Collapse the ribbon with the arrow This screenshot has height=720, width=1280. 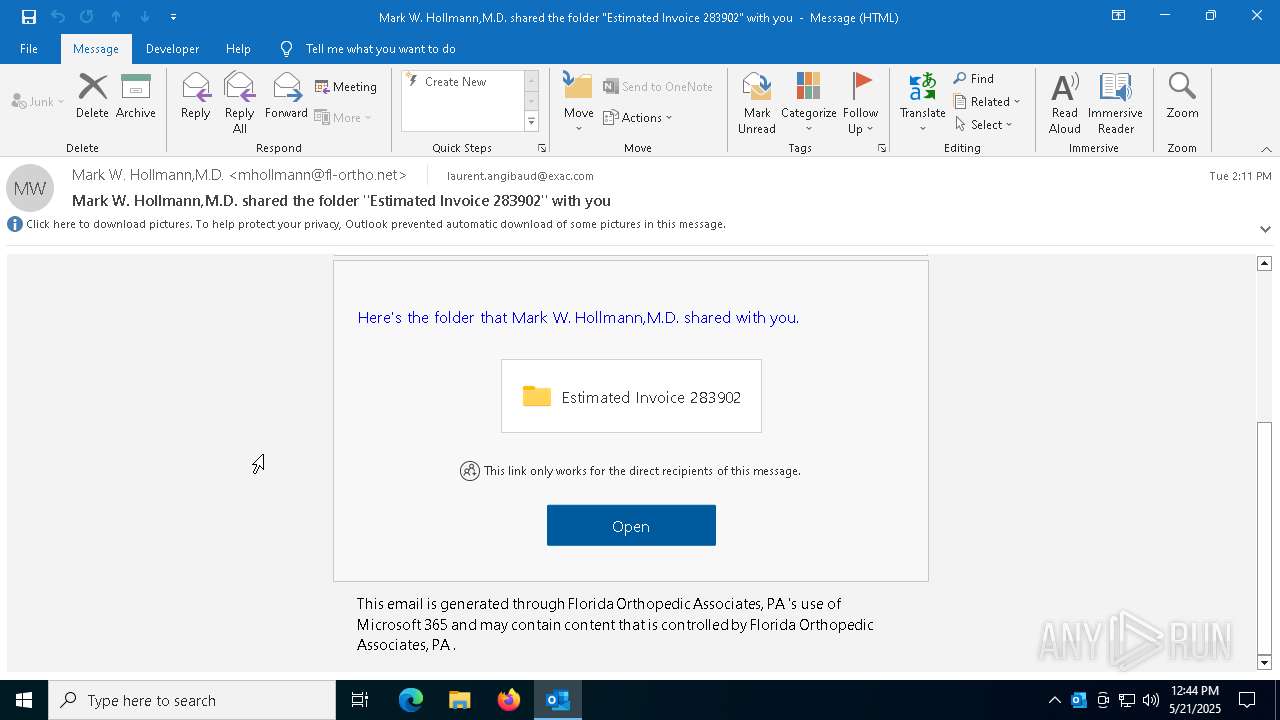[x=1266, y=149]
